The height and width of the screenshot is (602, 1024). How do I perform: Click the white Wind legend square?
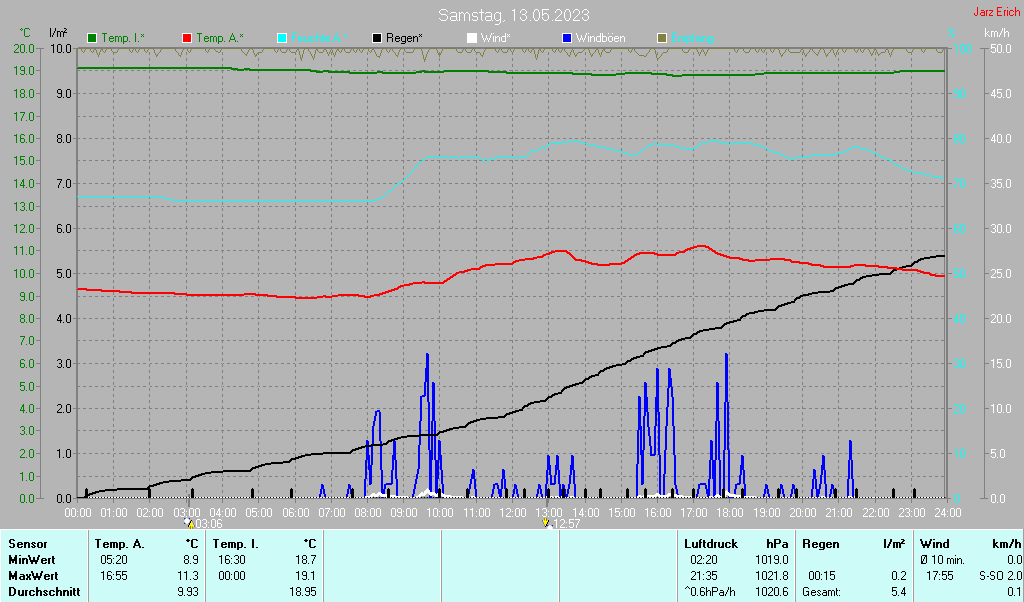pyautogui.click(x=472, y=38)
